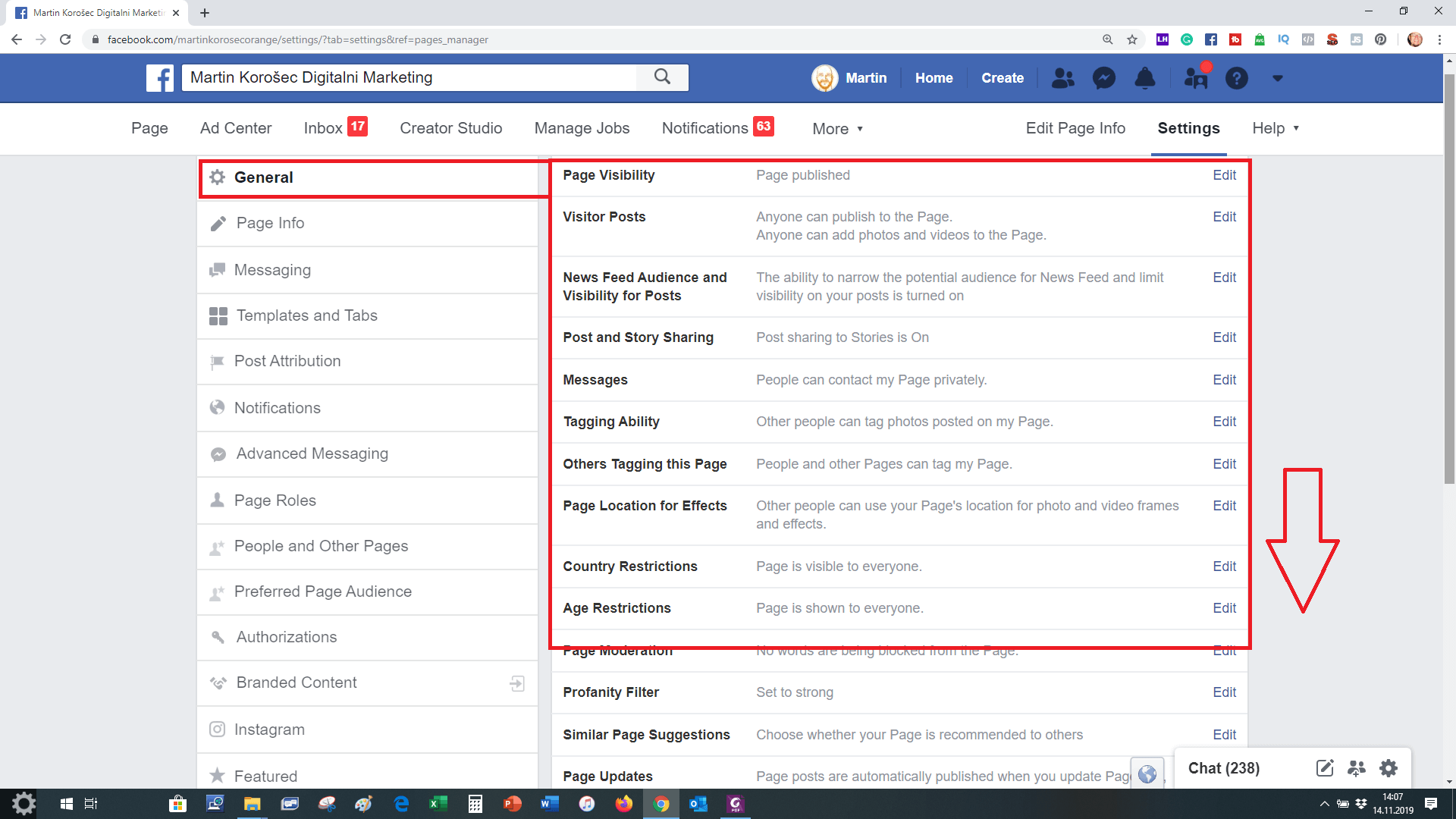Click new message compose icon in chat
This screenshot has width=1456, height=819.
pos(1324,768)
